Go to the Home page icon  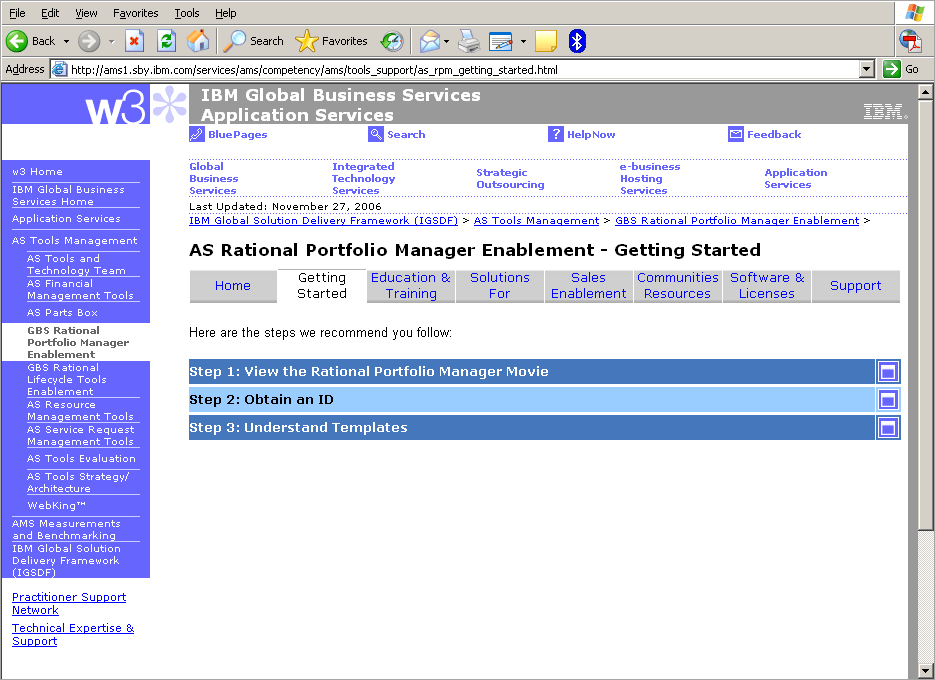click(198, 41)
